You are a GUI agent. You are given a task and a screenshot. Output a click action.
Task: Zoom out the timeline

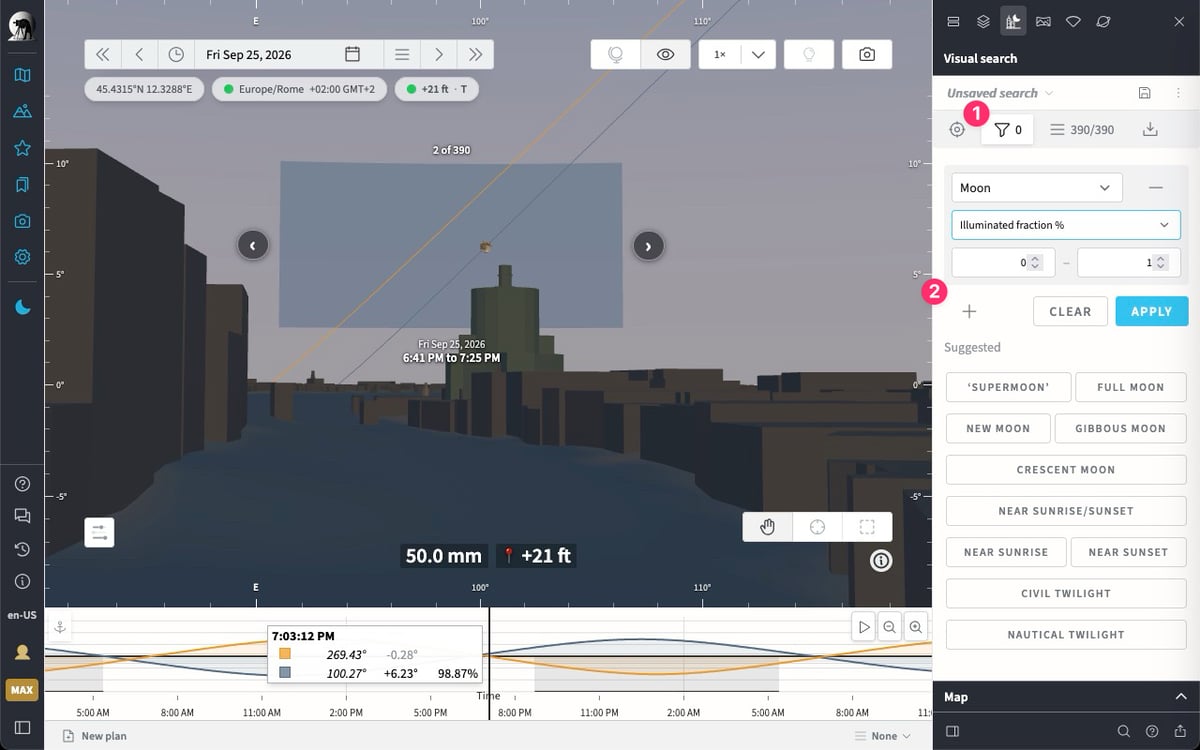click(x=889, y=627)
